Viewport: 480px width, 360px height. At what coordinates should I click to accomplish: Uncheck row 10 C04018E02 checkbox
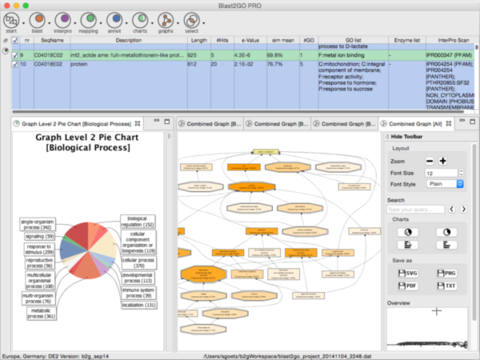pyautogui.click(x=15, y=64)
